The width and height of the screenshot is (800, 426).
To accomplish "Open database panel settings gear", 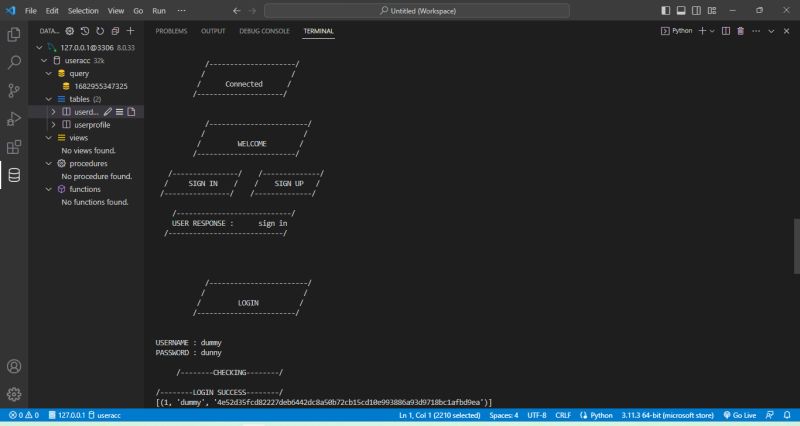I will [x=69, y=31].
